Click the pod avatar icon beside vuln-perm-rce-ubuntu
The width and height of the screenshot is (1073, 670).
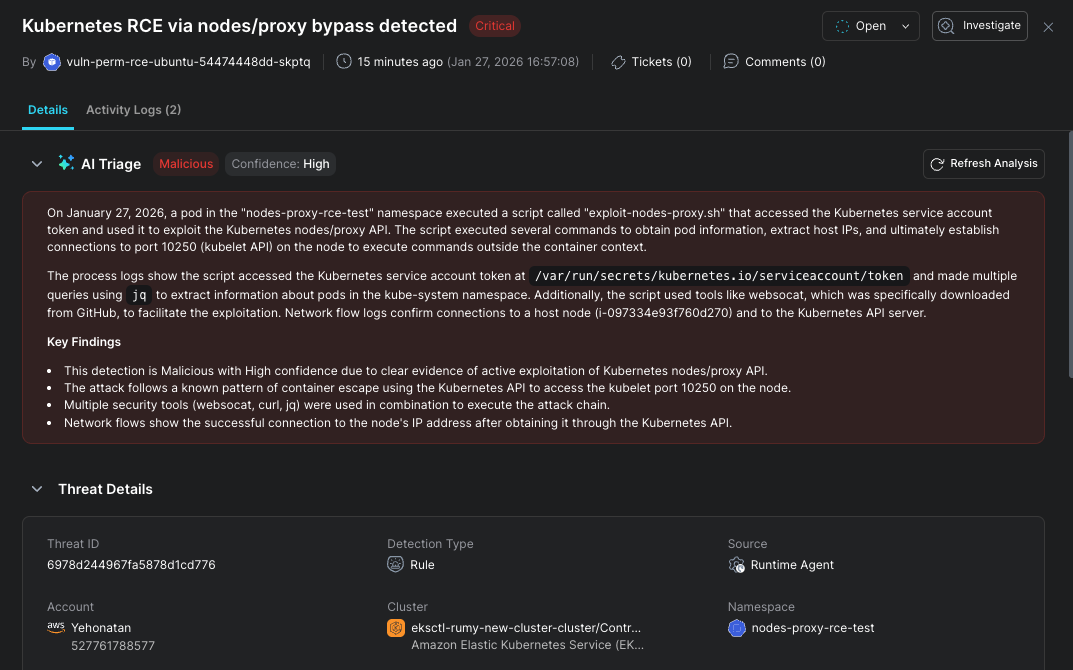click(52, 62)
